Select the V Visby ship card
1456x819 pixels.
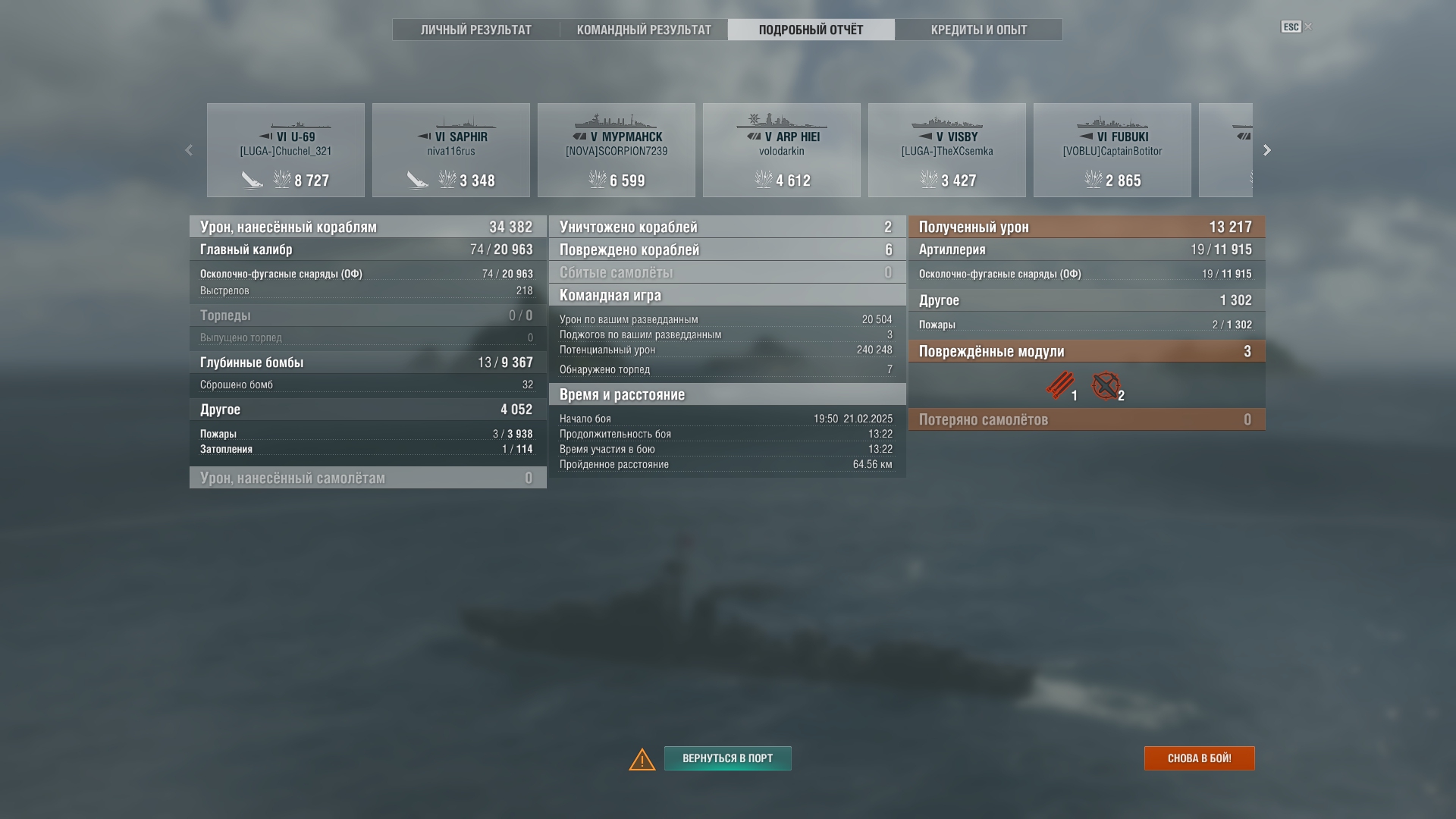(x=947, y=150)
